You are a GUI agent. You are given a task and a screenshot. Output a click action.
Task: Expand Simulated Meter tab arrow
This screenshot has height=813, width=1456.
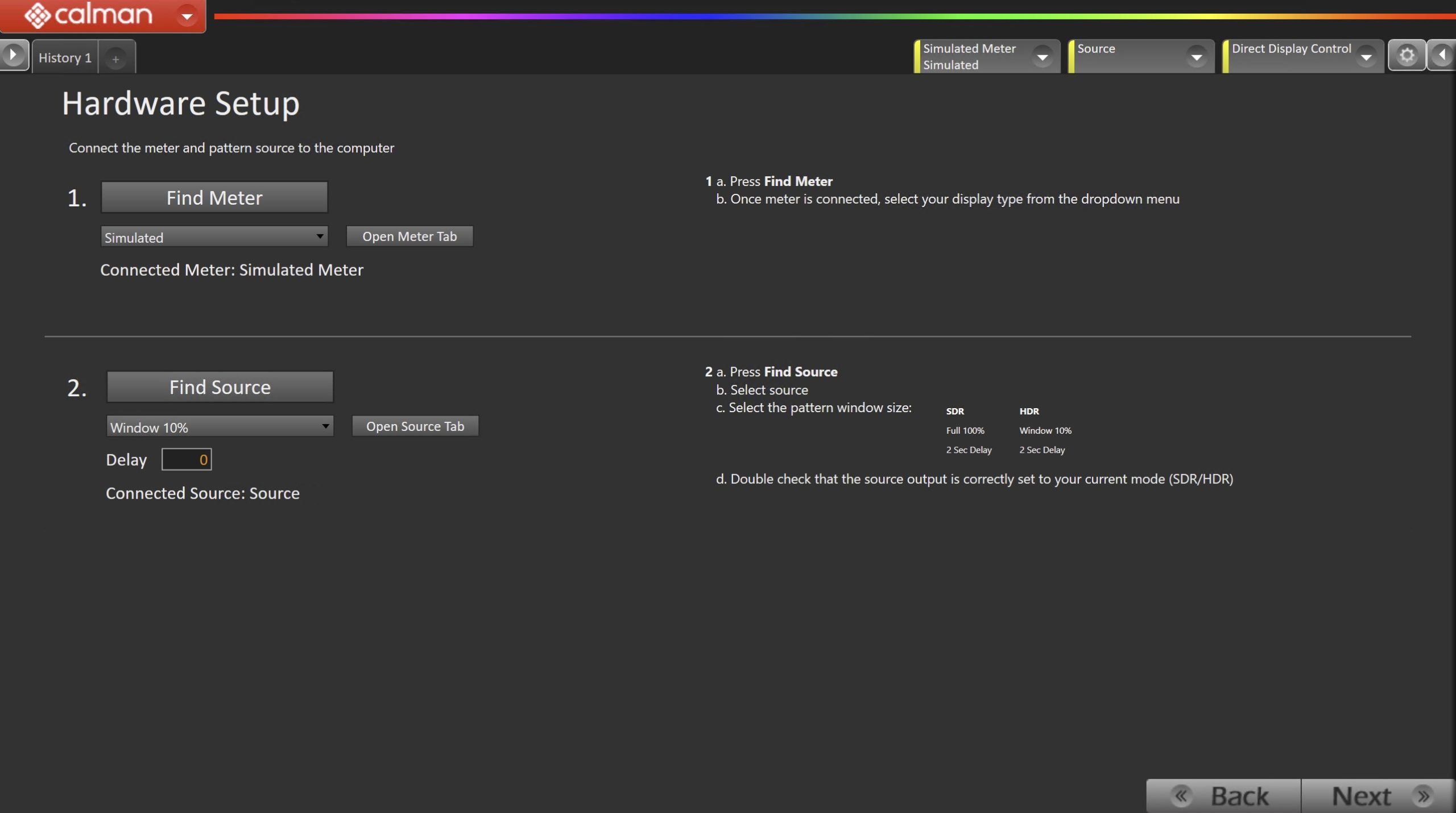tap(1042, 57)
